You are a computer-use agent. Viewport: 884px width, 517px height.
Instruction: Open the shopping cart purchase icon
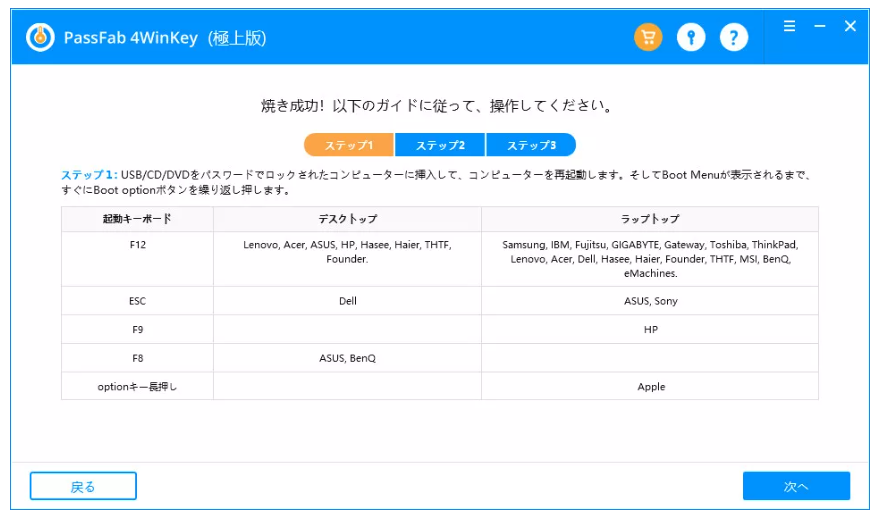coord(648,37)
